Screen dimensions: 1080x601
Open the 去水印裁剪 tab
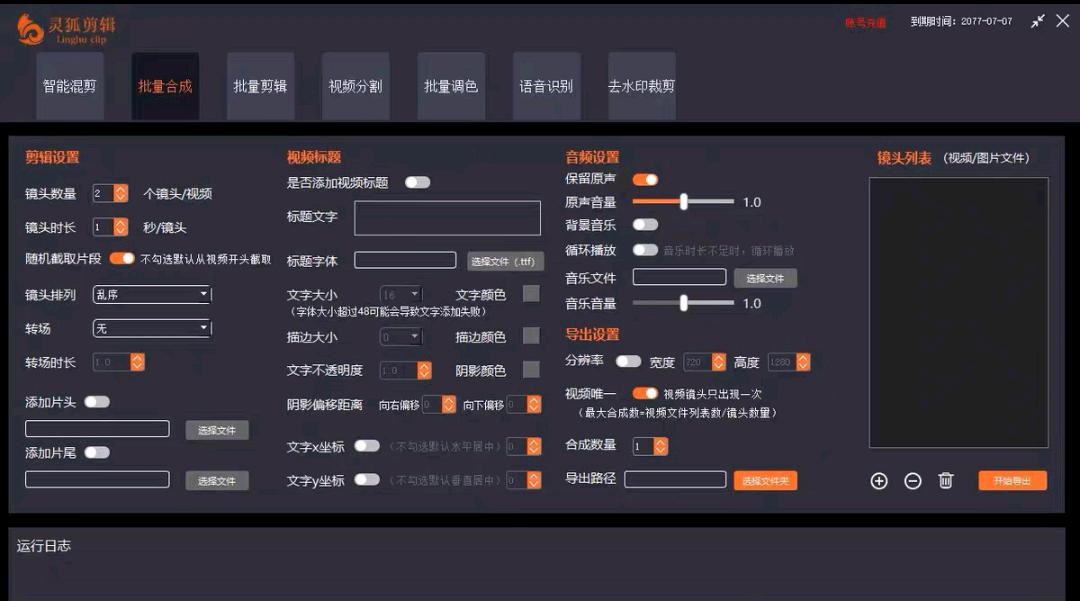click(641, 86)
